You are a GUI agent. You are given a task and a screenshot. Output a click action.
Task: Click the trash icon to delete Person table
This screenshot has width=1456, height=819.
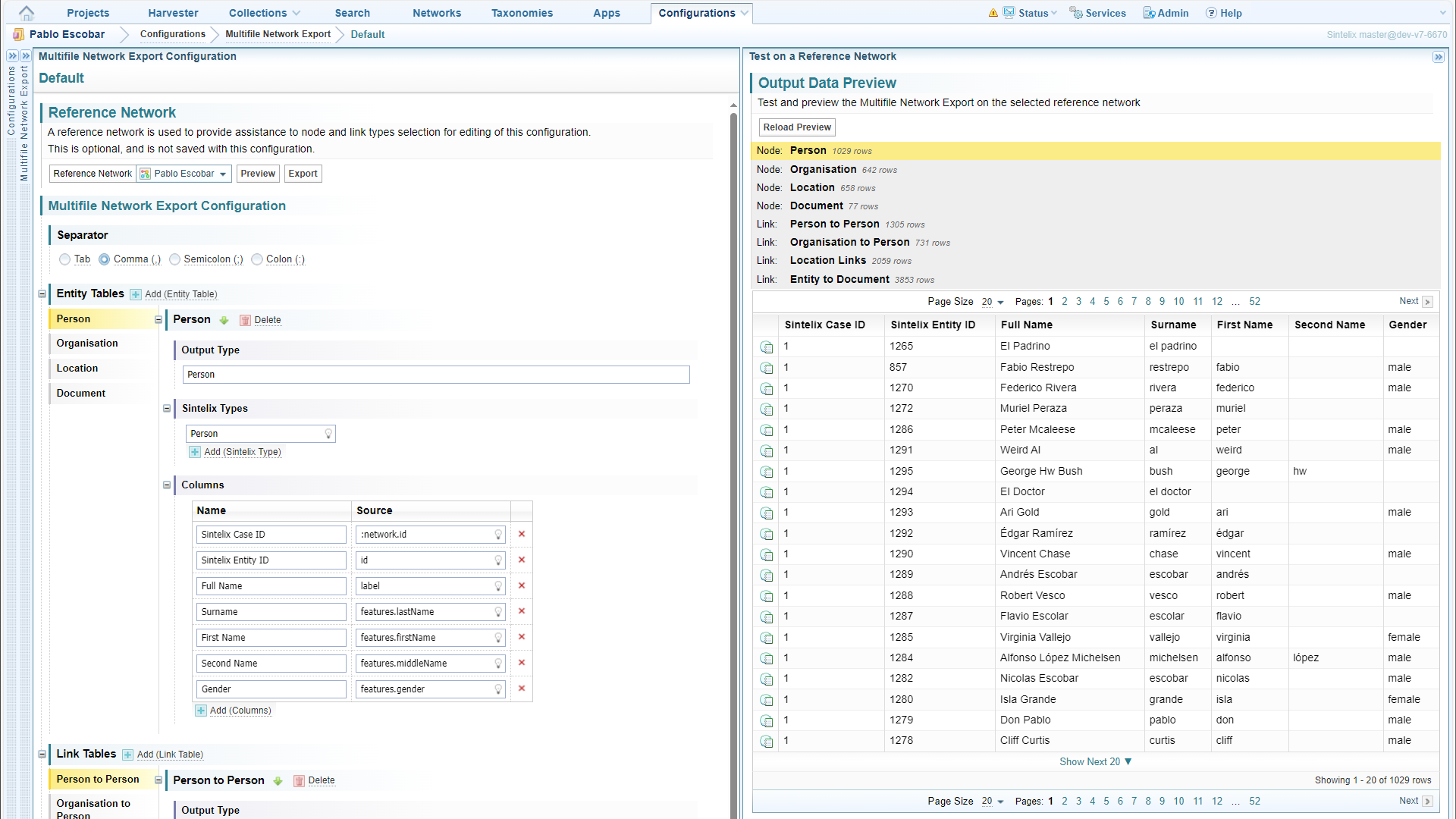(x=245, y=320)
